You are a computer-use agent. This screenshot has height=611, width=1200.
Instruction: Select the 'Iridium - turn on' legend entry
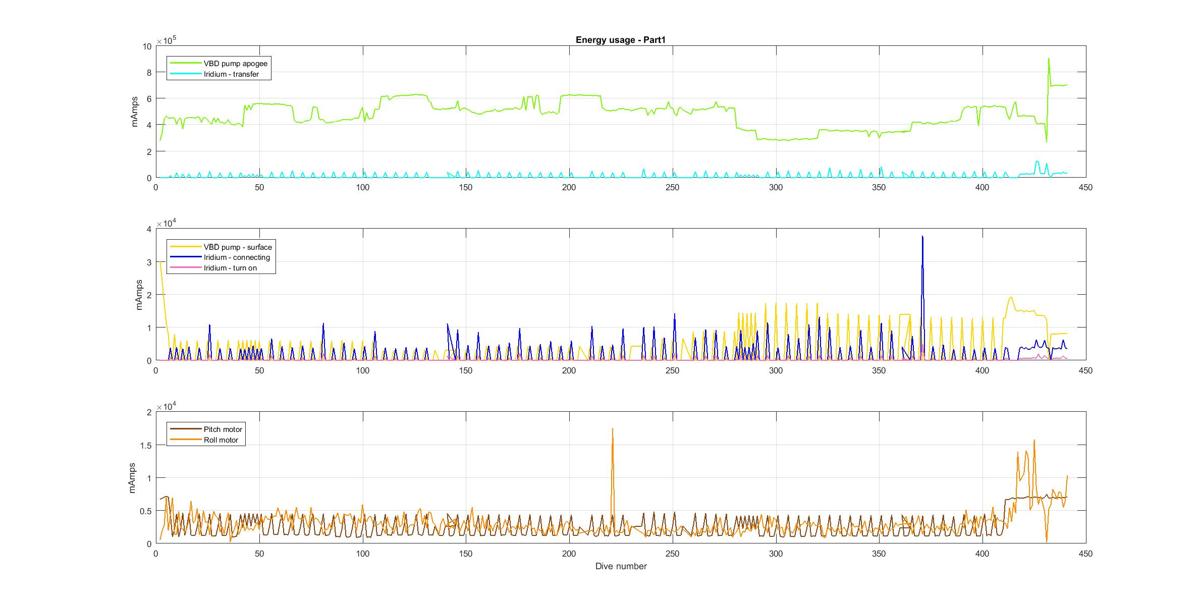(231, 268)
